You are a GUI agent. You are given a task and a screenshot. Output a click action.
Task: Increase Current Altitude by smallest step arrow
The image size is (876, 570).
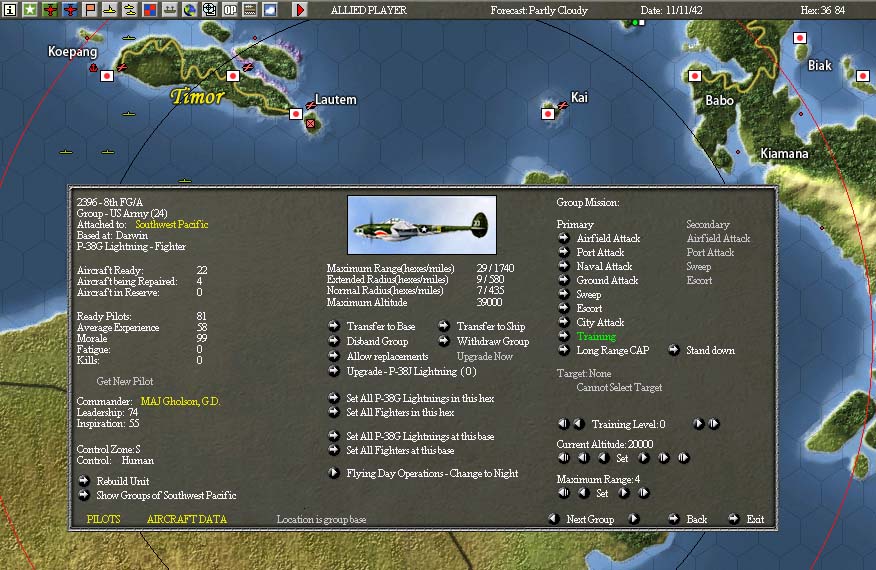(x=643, y=458)
